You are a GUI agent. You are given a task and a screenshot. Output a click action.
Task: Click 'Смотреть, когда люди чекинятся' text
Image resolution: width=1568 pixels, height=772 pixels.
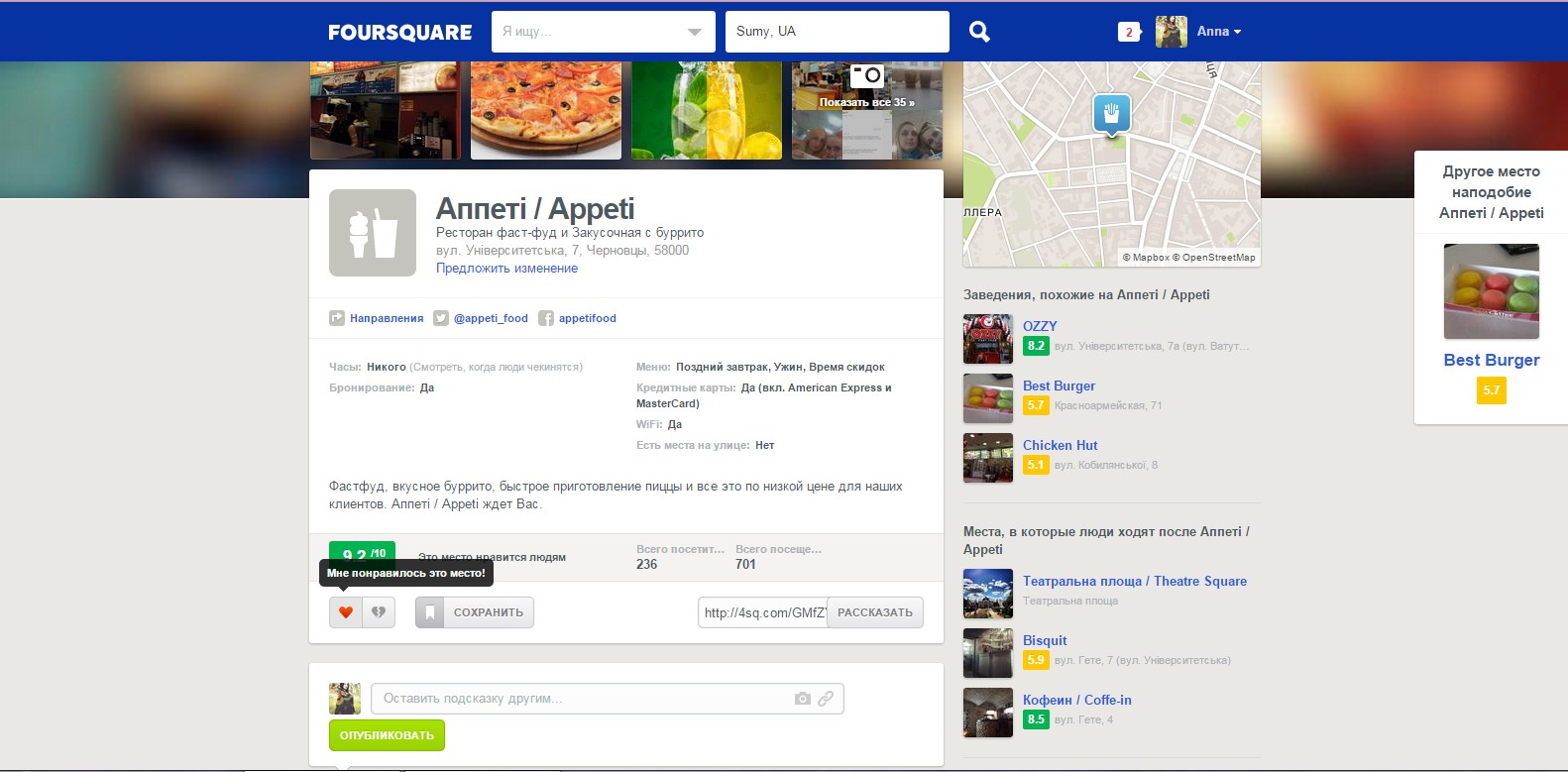[497, 367]
